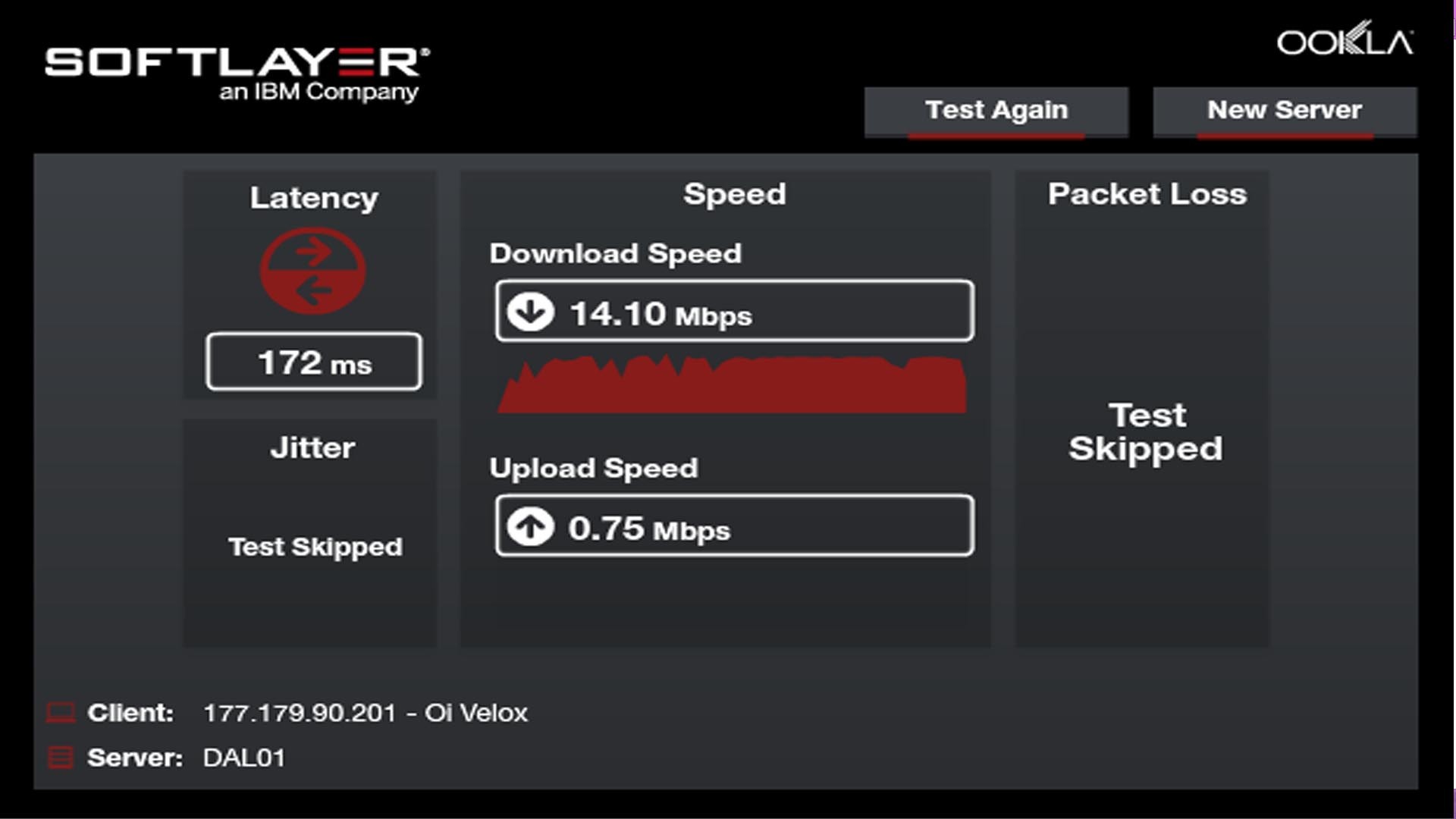Click the Latency panel heading
Viewport: 1456px width, 819px height.
tap(314, 198)
